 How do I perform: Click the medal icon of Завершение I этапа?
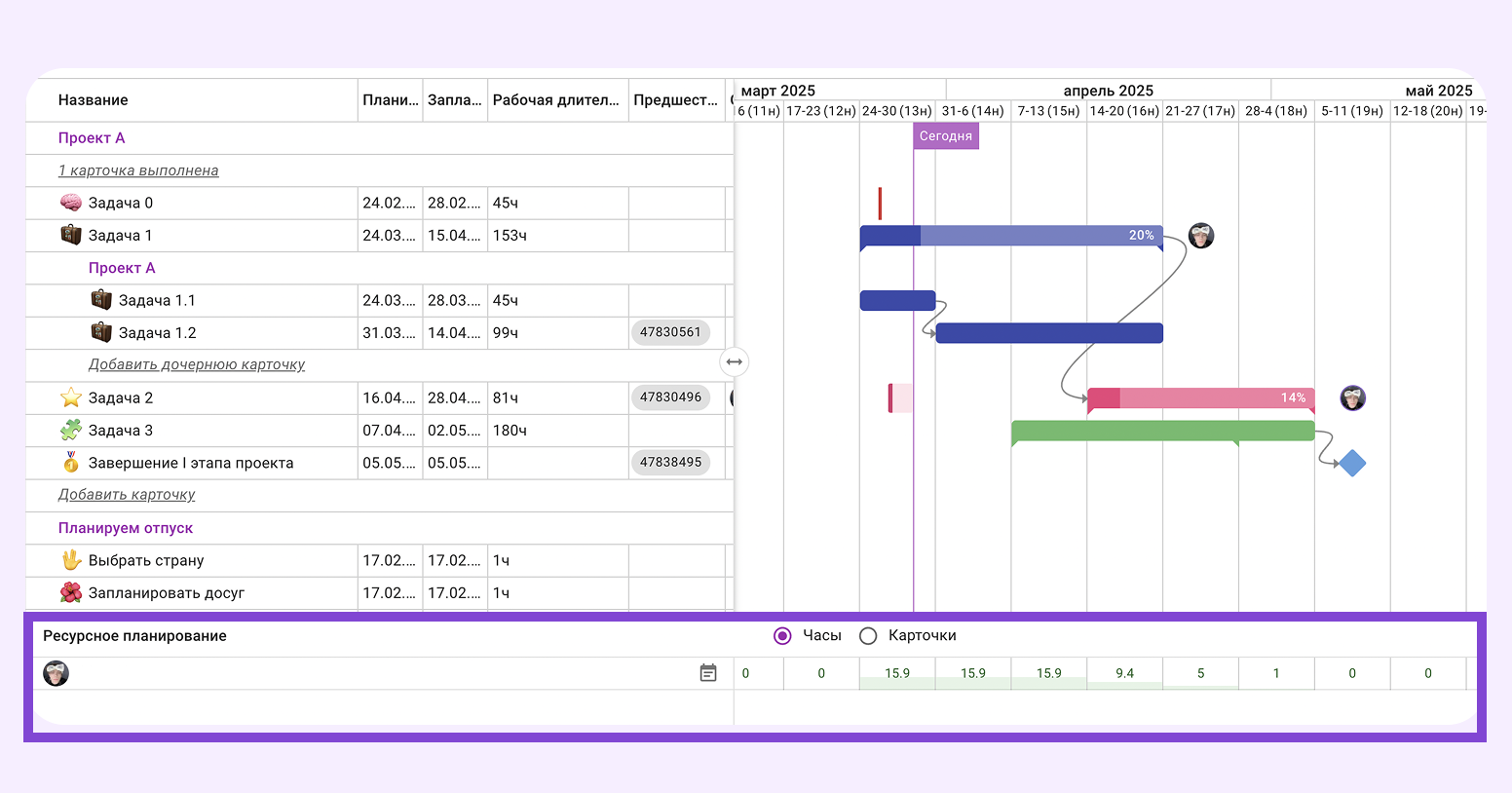coord(71,463)
